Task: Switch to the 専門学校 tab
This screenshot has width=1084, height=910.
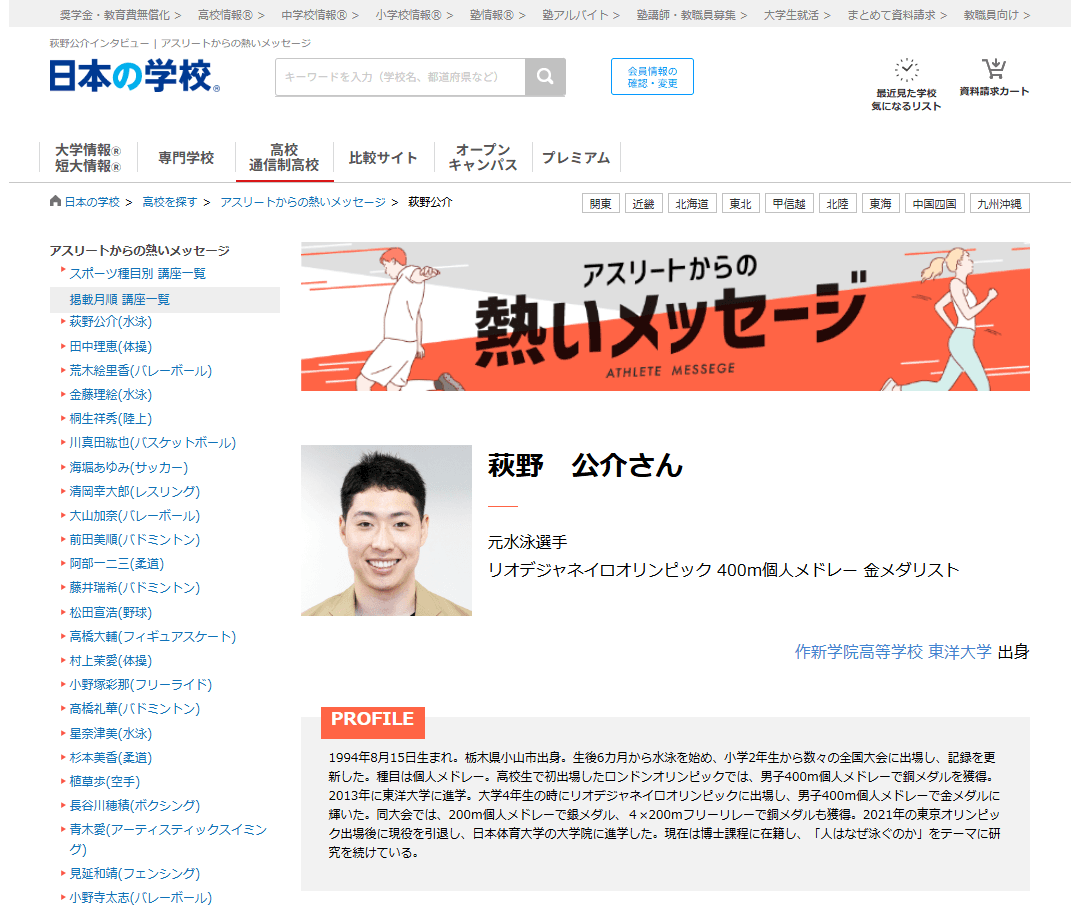Action: (x=186, y=157)
